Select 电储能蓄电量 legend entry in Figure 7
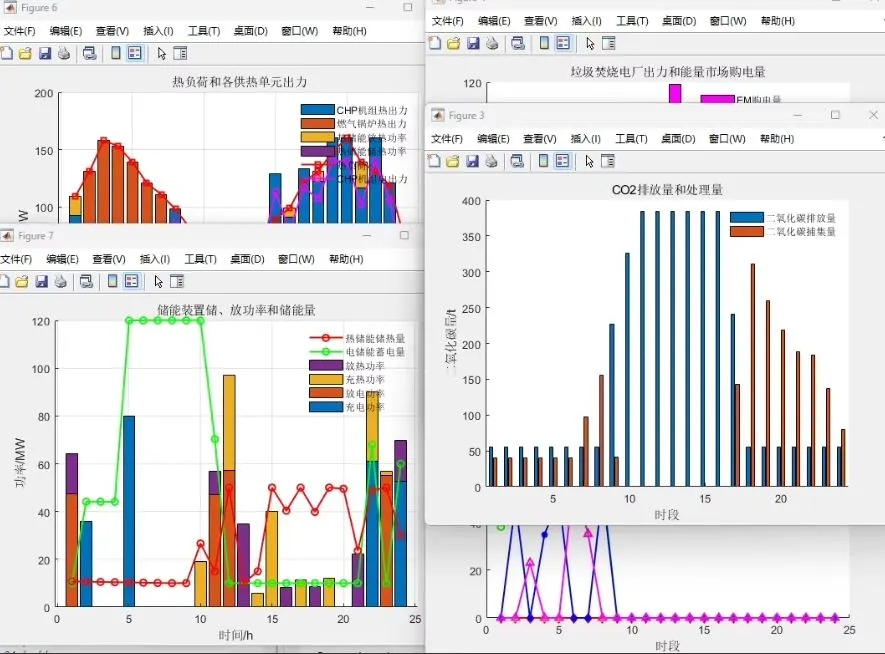 (357, 352)
